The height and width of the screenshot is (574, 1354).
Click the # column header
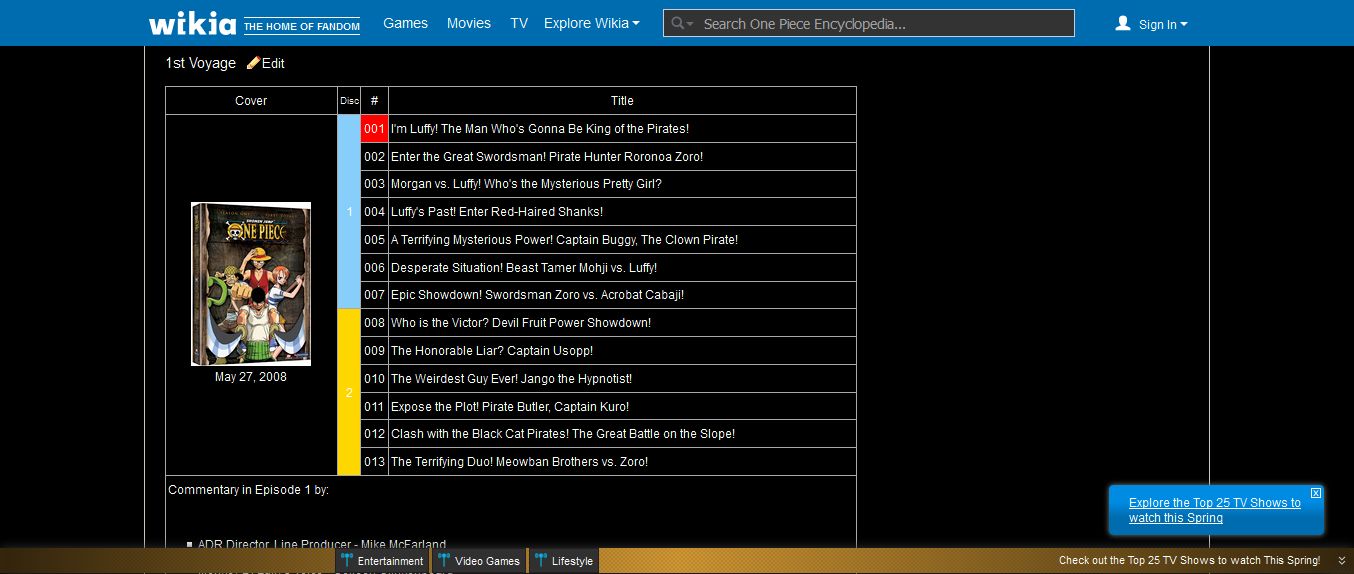coord(374,101)
